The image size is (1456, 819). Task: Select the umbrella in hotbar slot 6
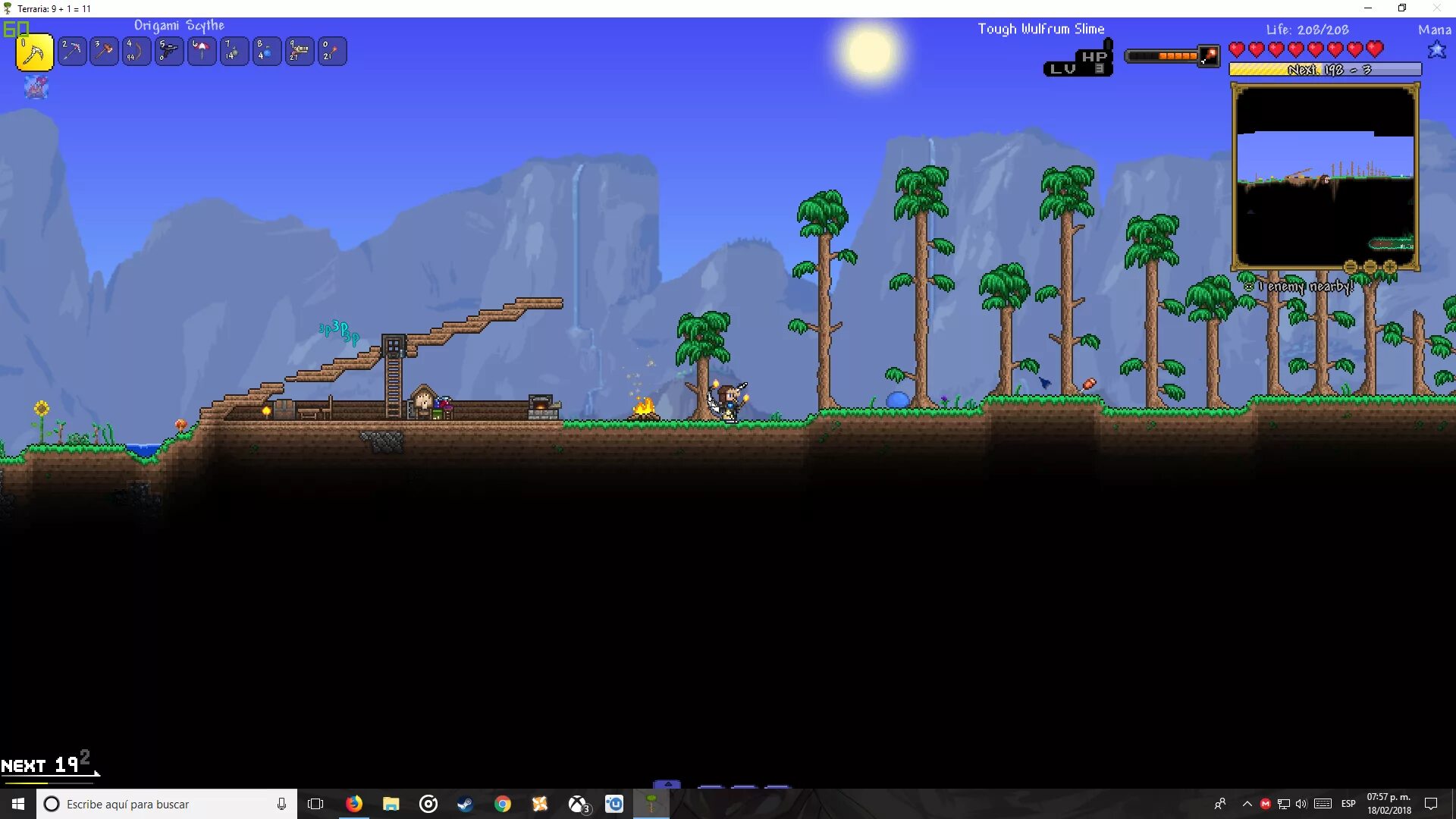tap(202, 52)
